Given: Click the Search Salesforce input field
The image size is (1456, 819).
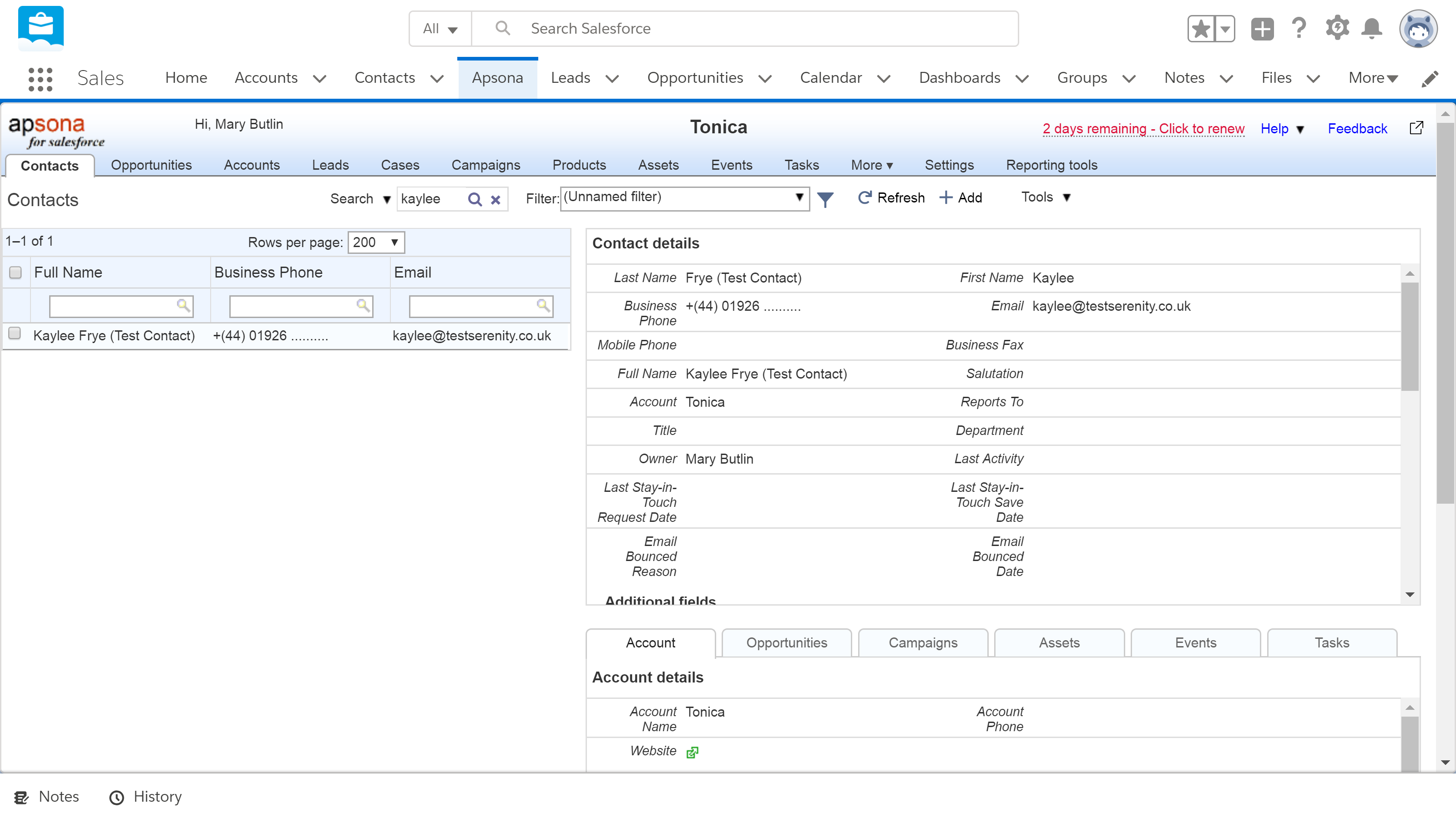Looking at the screenshot, I should click(x=744, y=29).
